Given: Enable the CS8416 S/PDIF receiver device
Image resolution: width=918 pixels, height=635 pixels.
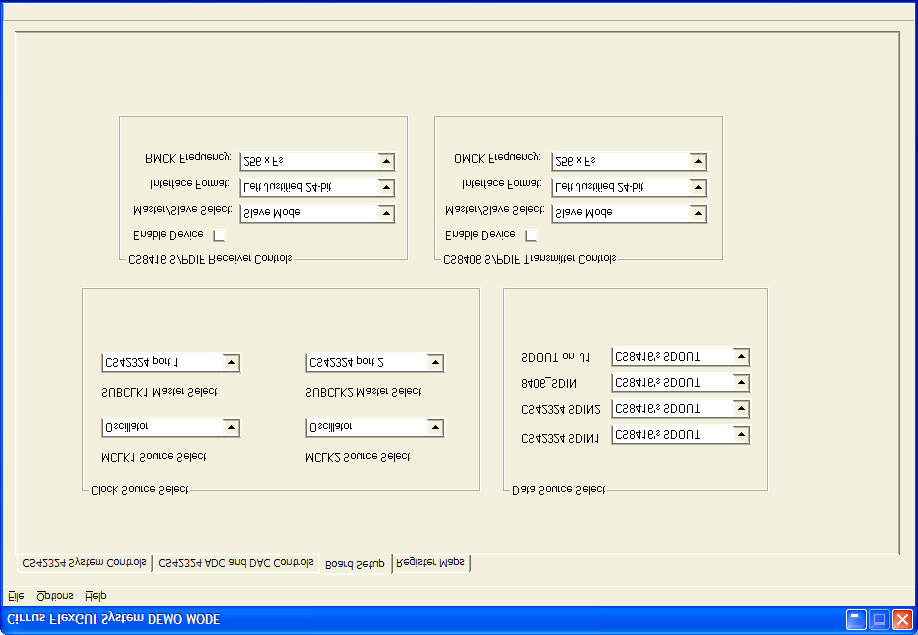Looking at the screenshot, I should (219, 234).
